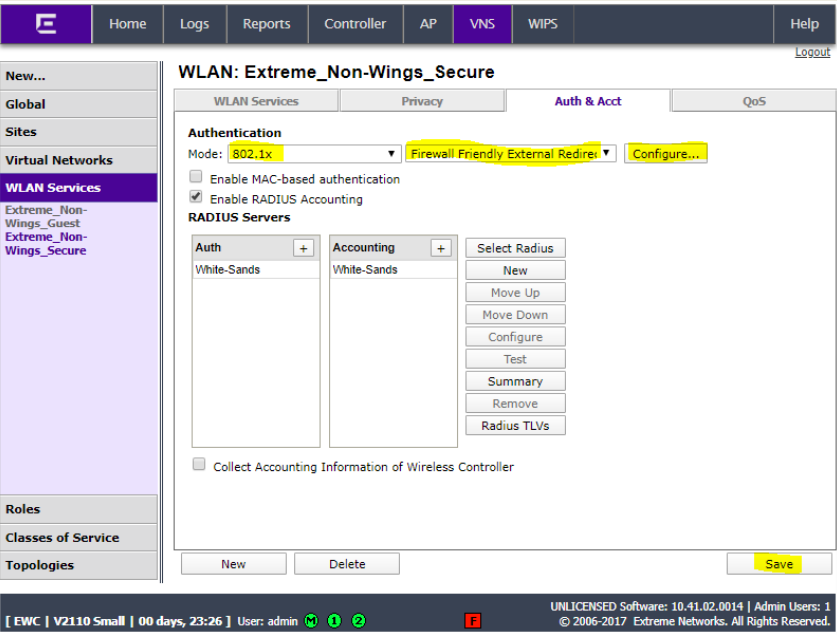This screenshot has width=837, height=635.
Task: Open the Extreme_Non-Wings_Secure WLAN link
Action: [x=46, y=244]
